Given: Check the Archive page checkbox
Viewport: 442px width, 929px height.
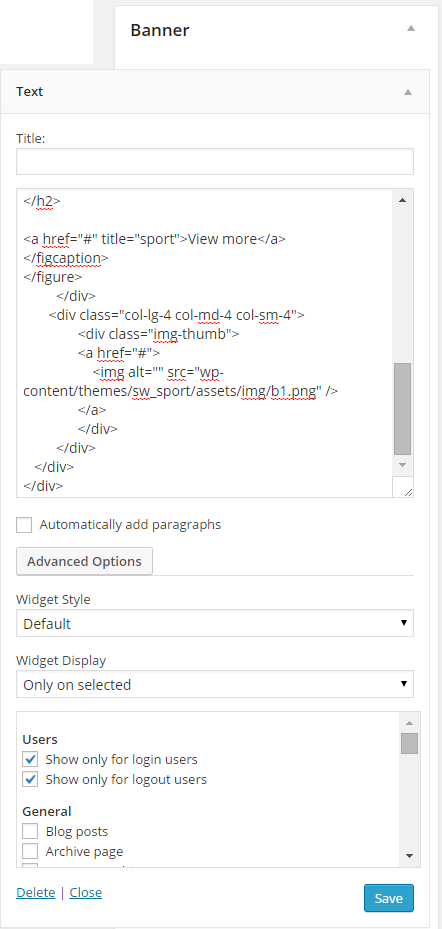Looking at the screenshot, I should point(30,851).
